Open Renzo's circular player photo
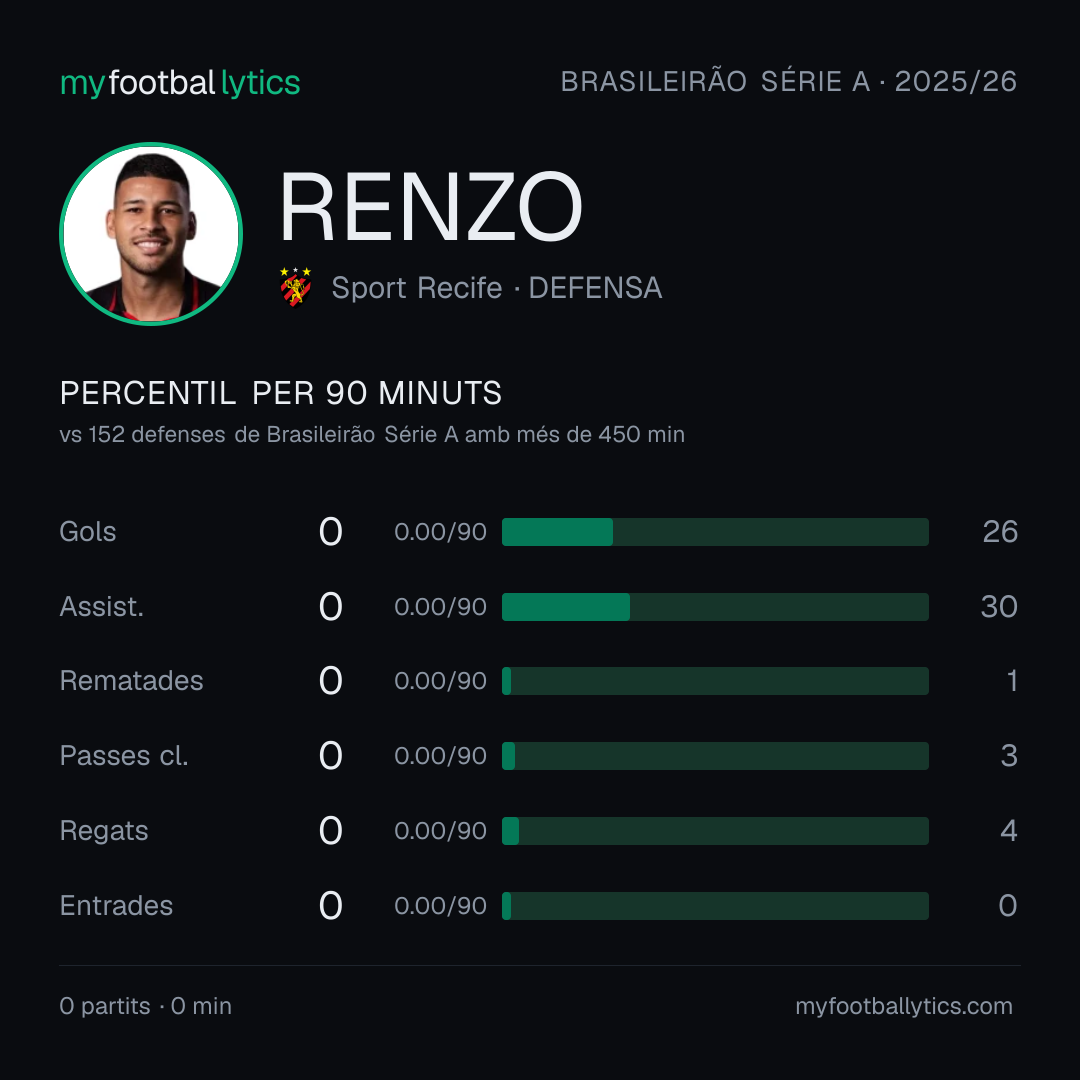This screenshot has height=1080, width=1080. [x=151, y=233]
